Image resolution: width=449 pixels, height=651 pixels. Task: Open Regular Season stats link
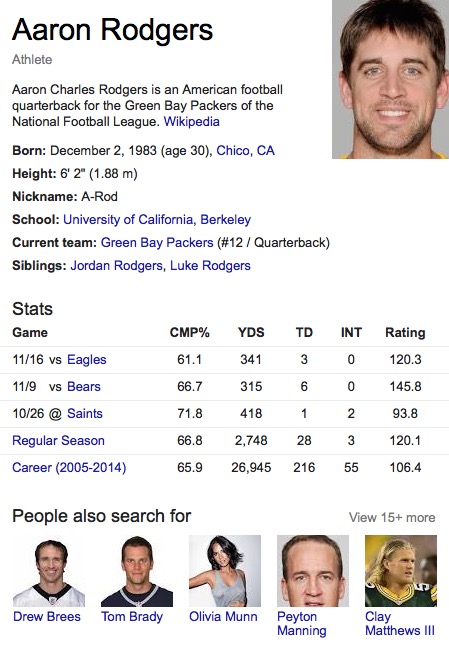click(x=59, y=441)
